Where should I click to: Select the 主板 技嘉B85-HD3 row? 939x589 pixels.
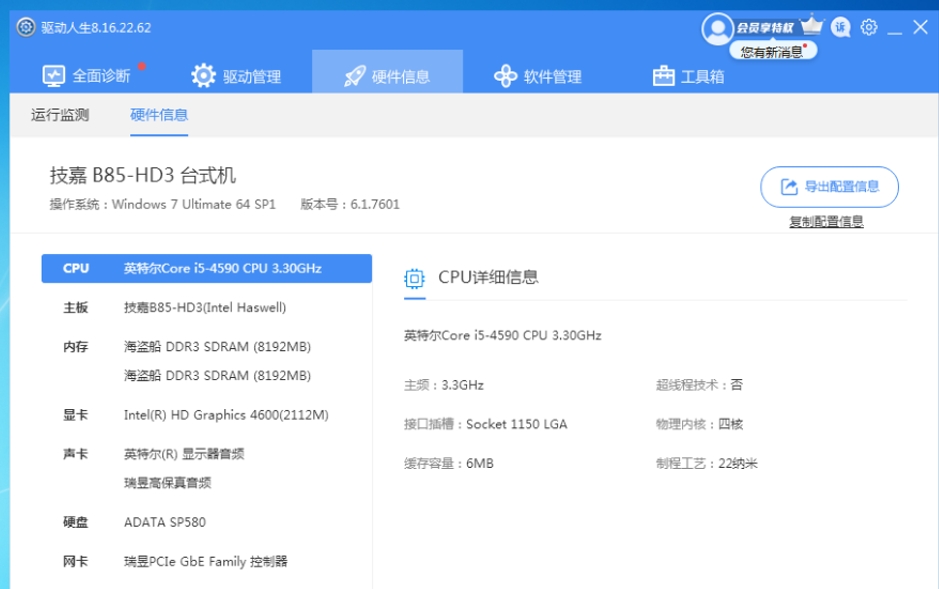(207, 308)
